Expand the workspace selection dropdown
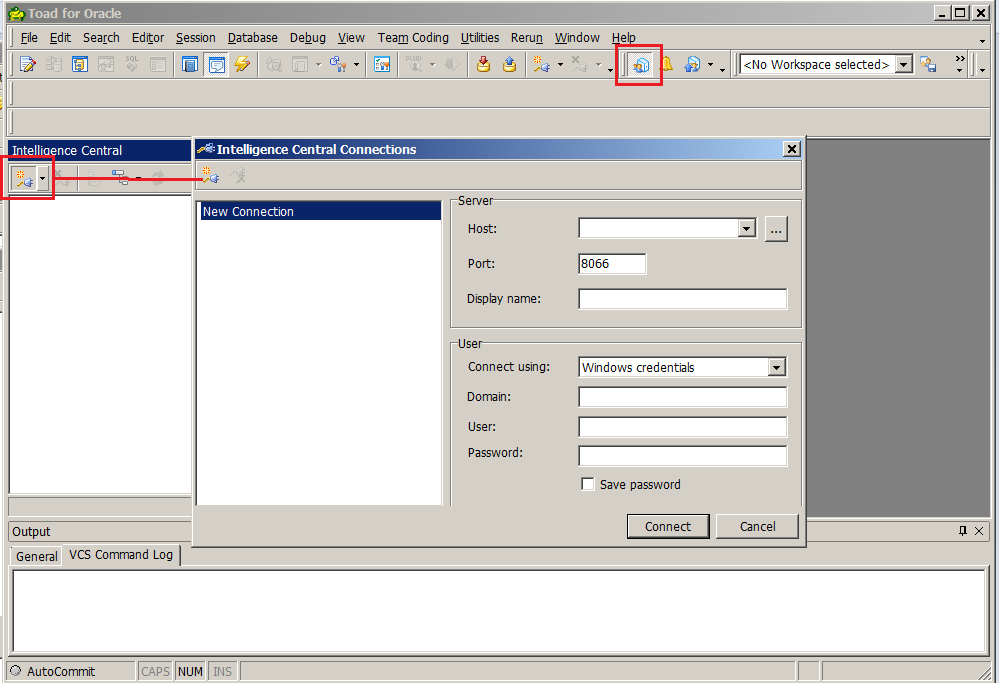The width and height of the screenshot is (999, 683). 904,65
